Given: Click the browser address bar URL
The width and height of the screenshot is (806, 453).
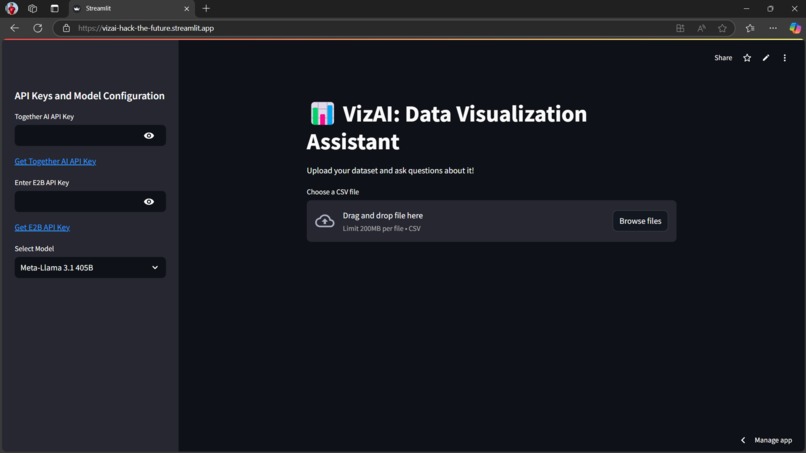Looking at the screenshot, I should (146, 28).
